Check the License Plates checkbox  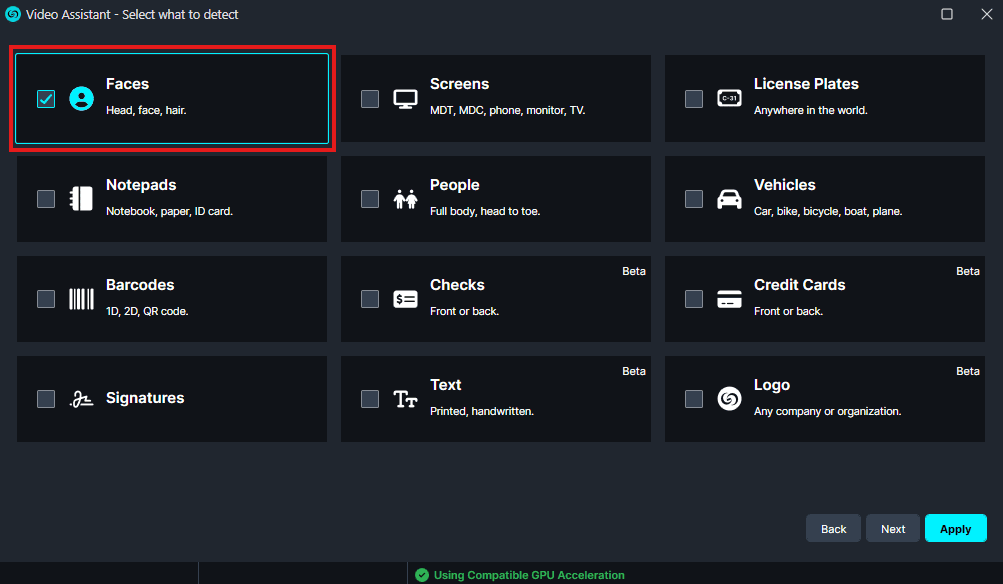(x=694, y=98)
